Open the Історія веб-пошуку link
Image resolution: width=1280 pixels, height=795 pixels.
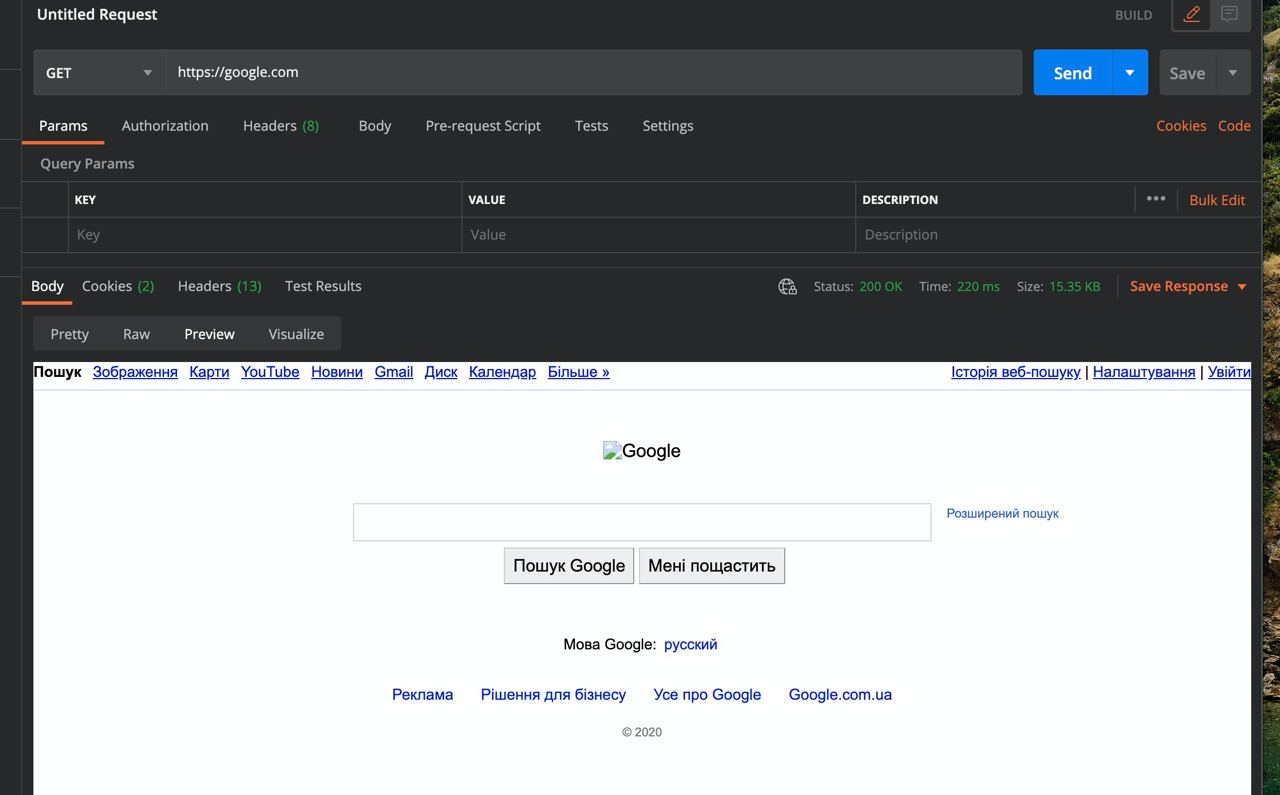tap(1016, 372)
